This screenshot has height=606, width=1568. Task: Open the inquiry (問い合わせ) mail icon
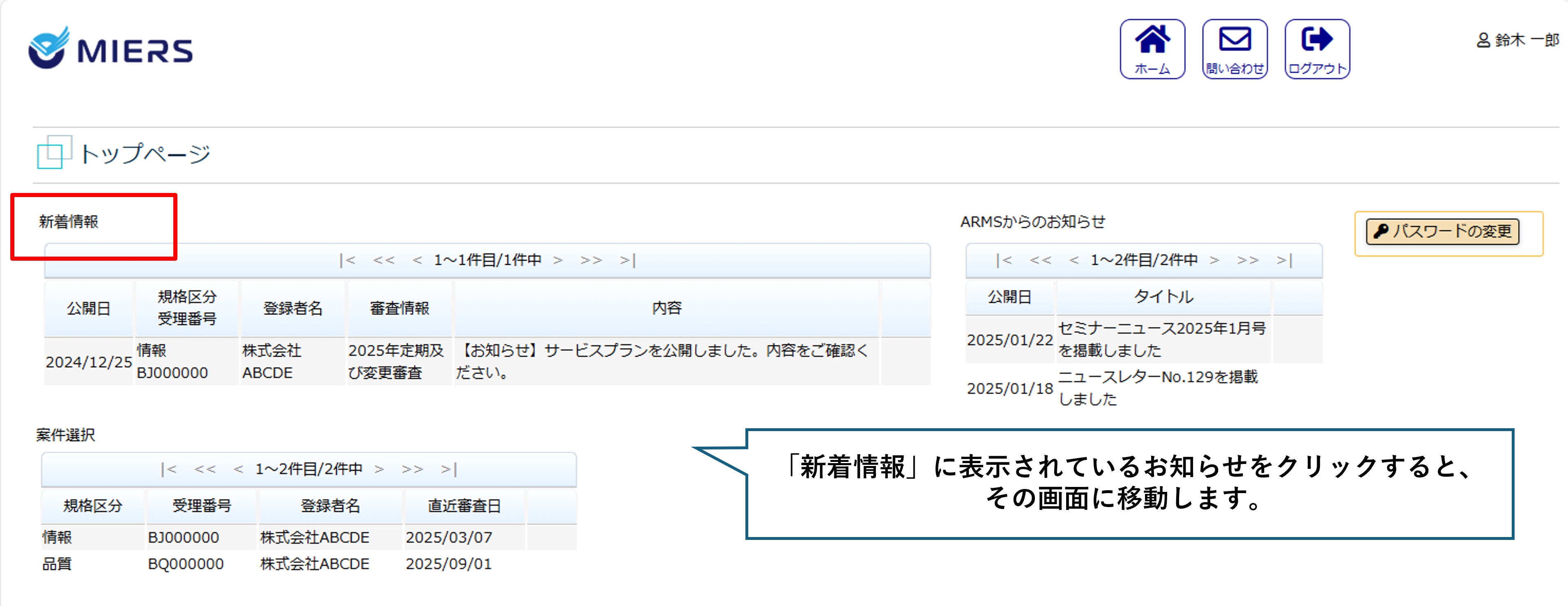pos(1235,49)
